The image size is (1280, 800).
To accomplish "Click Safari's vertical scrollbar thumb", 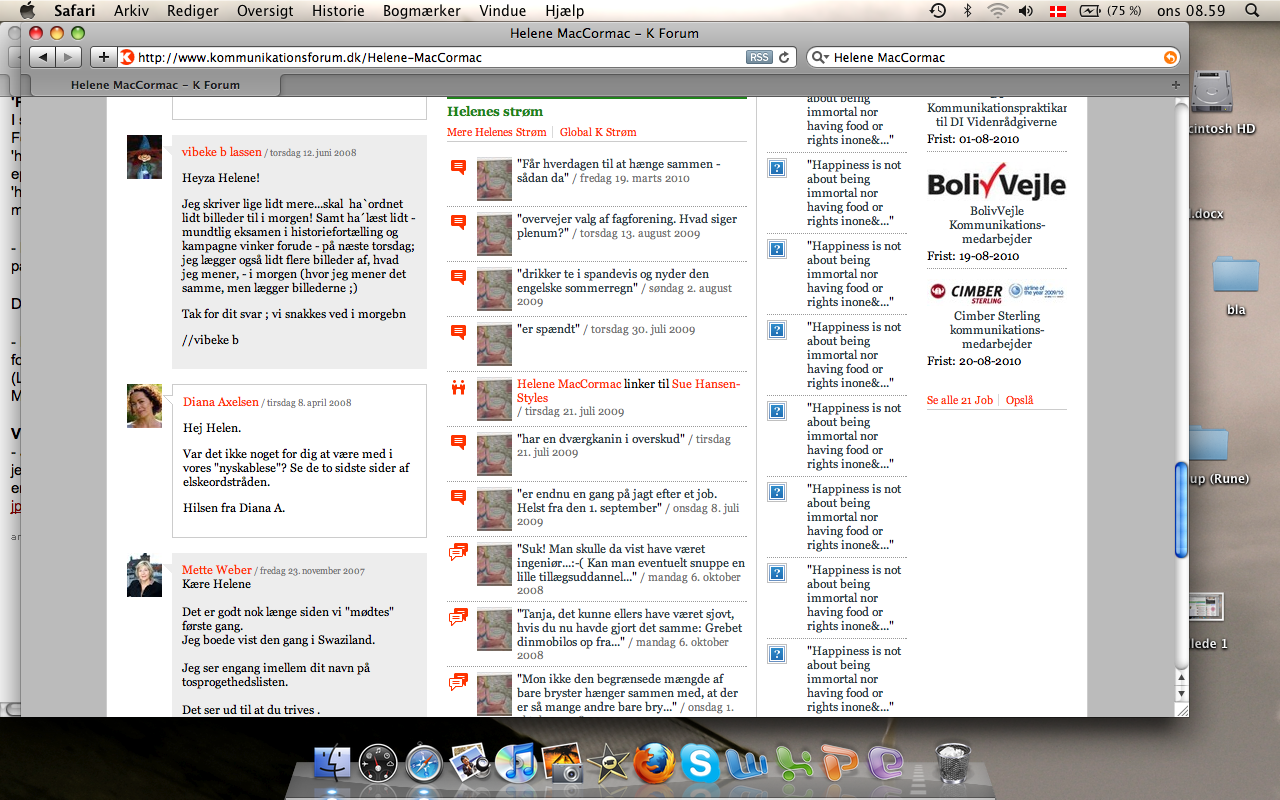I will (x=1181, y=509).
